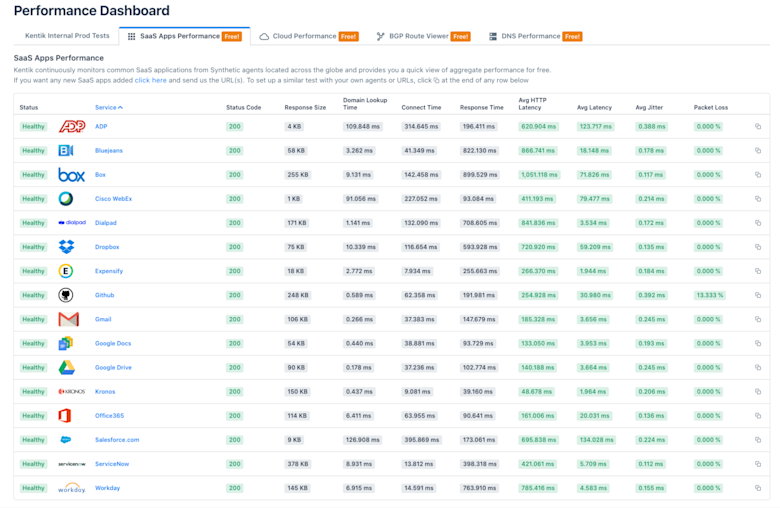Click the Packet Loss column header

711,107
